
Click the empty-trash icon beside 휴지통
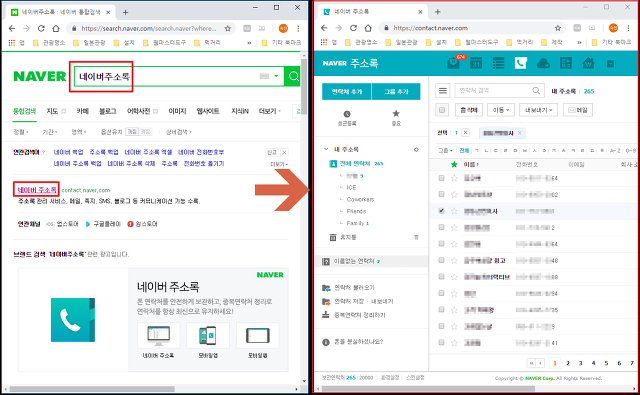tap(416, 237)
